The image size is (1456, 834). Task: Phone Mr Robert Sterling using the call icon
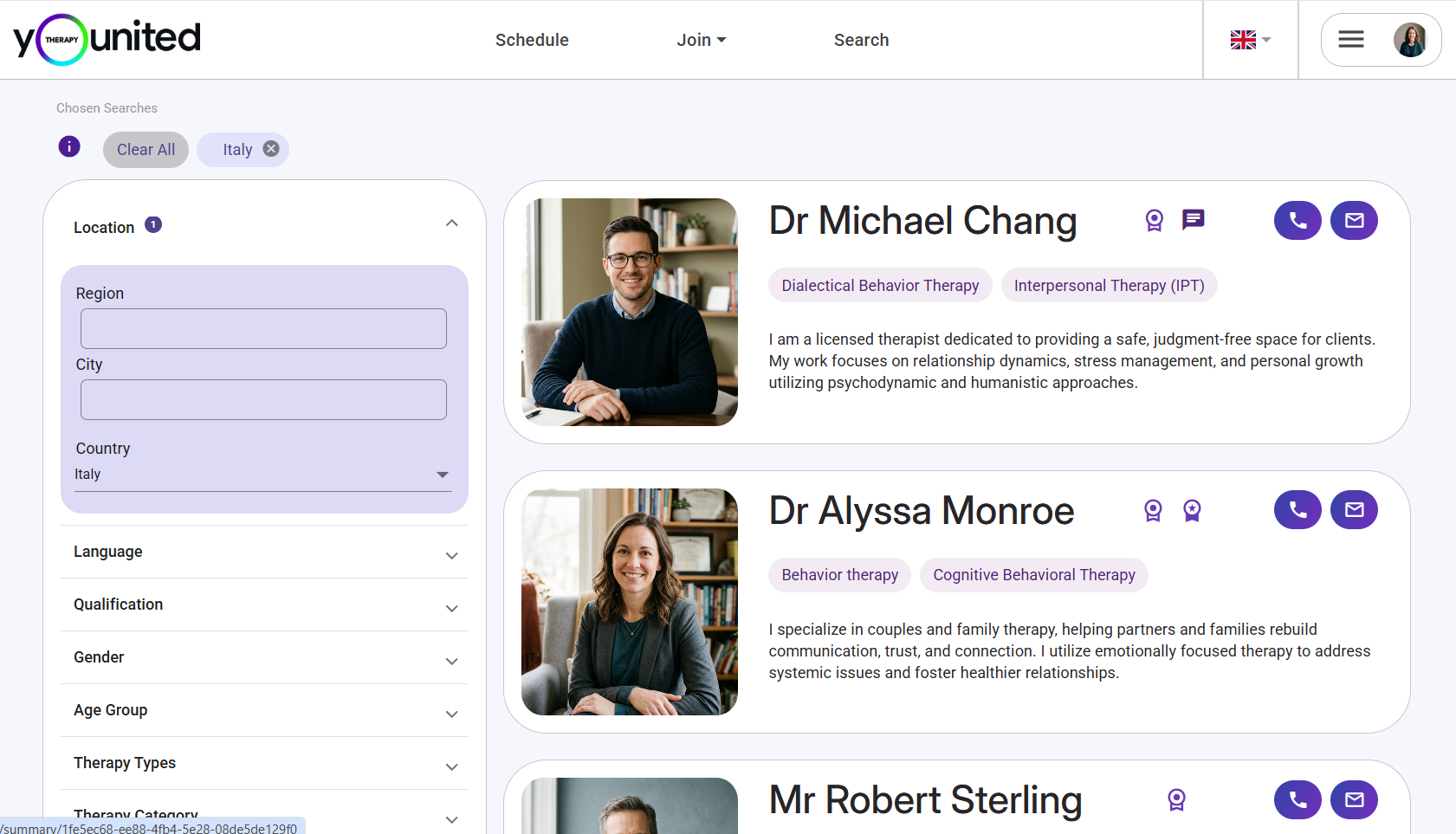1297,799
